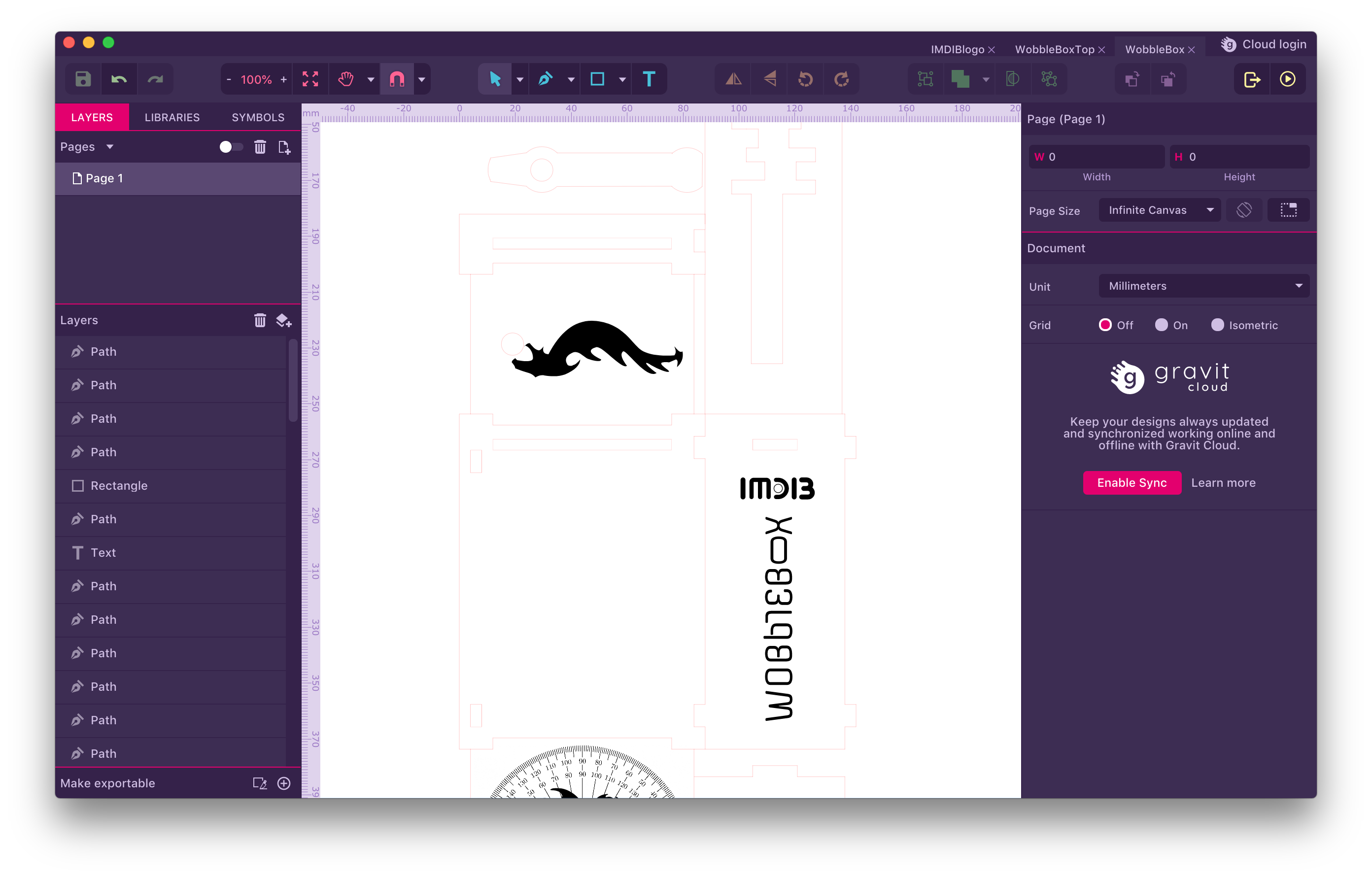
Task: Select the Rectangle shape tool
Action: (x=597, y=79)
